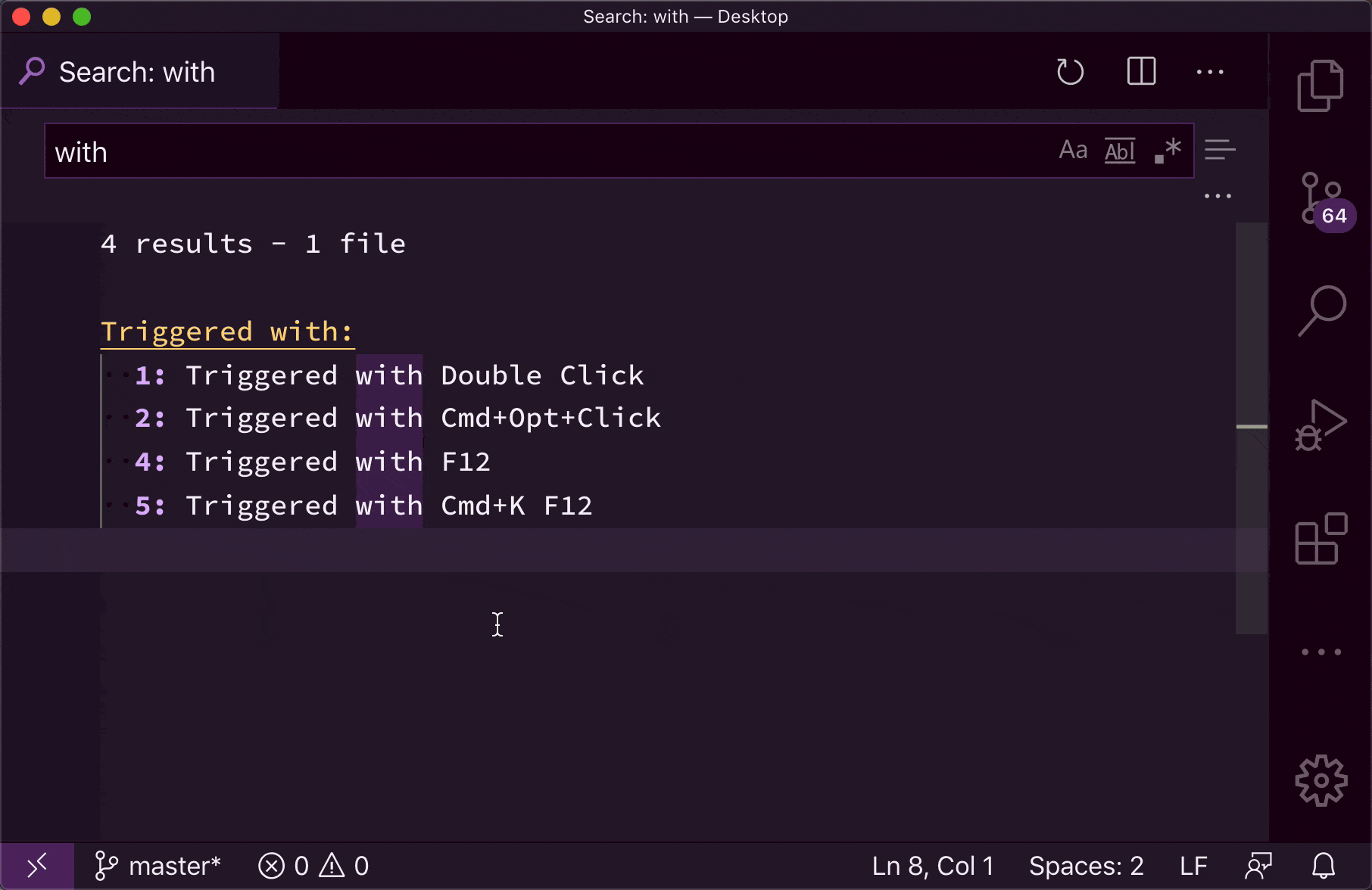Open the notifications bell

click(x=1322, y=865)
